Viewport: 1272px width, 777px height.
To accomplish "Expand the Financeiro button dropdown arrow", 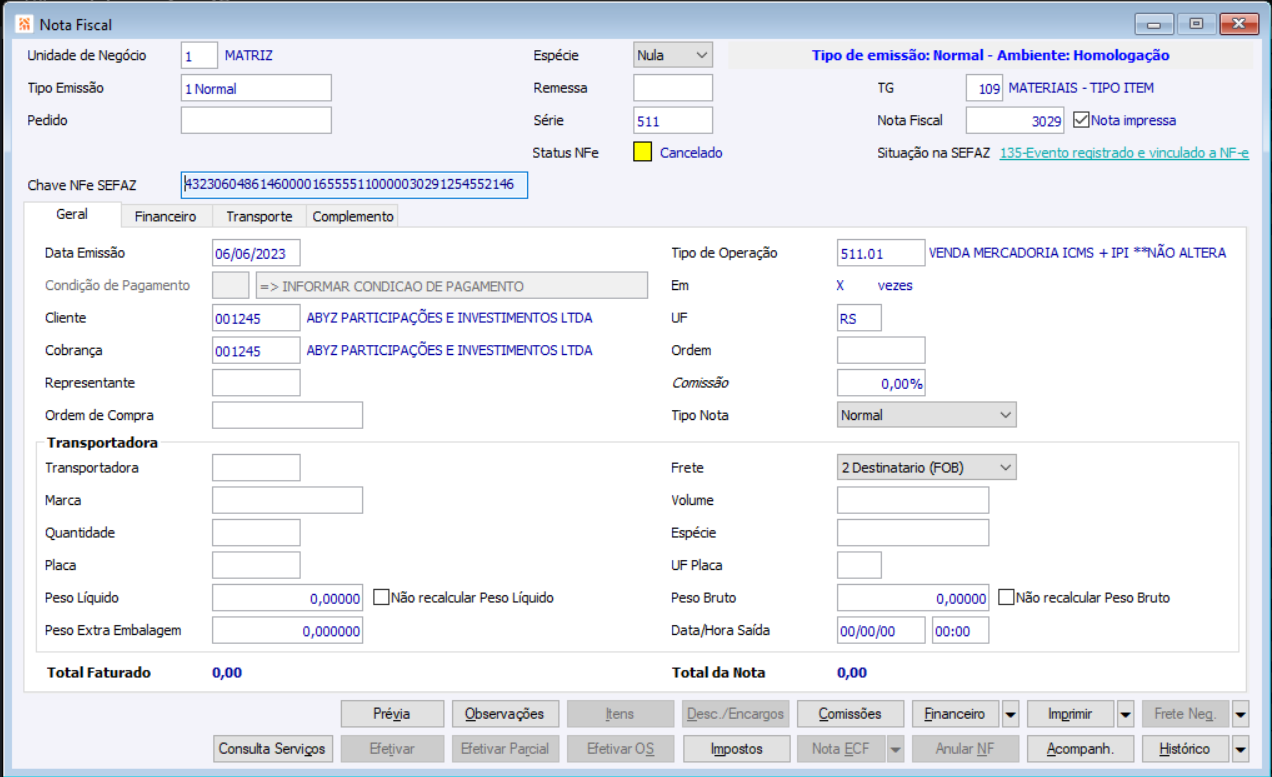I will 1010,714.
